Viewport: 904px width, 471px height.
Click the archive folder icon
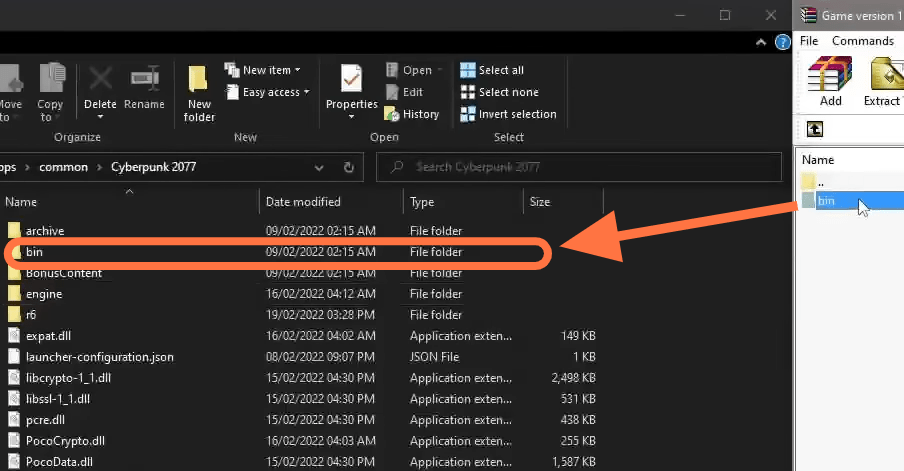click(14, 231)
